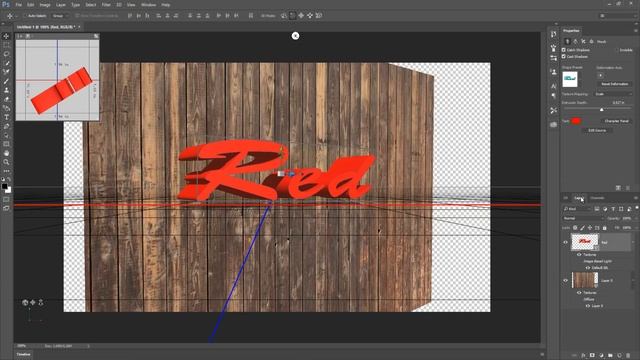Select the Clone Stamp tool

coord(6,90)
